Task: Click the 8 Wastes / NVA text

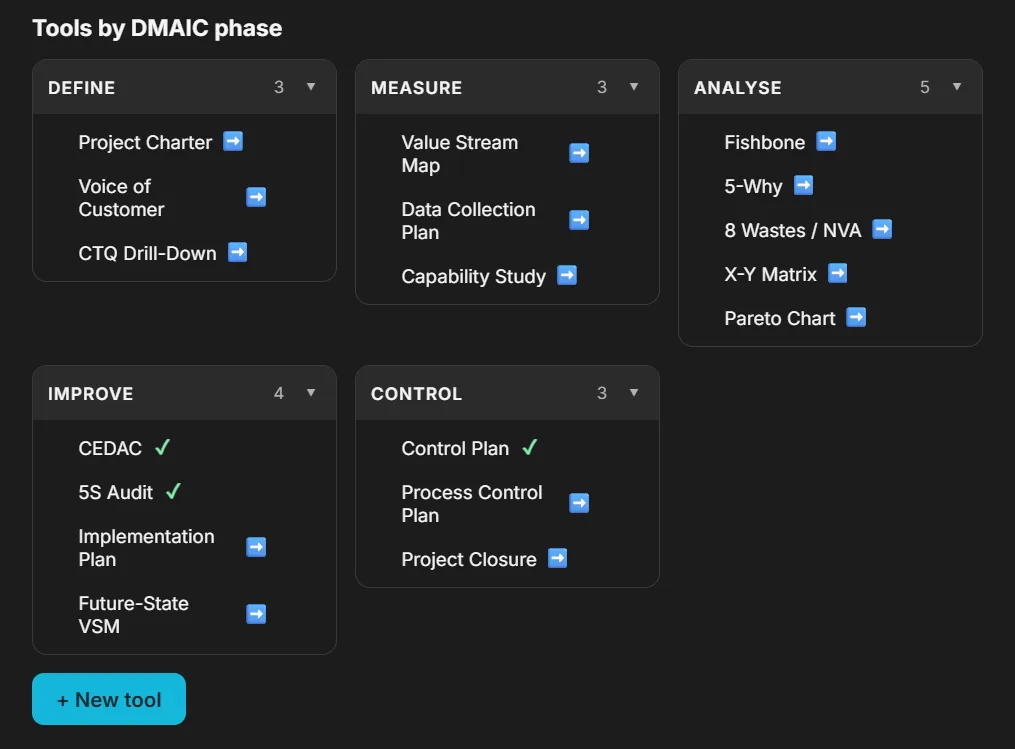Action: 793,230
